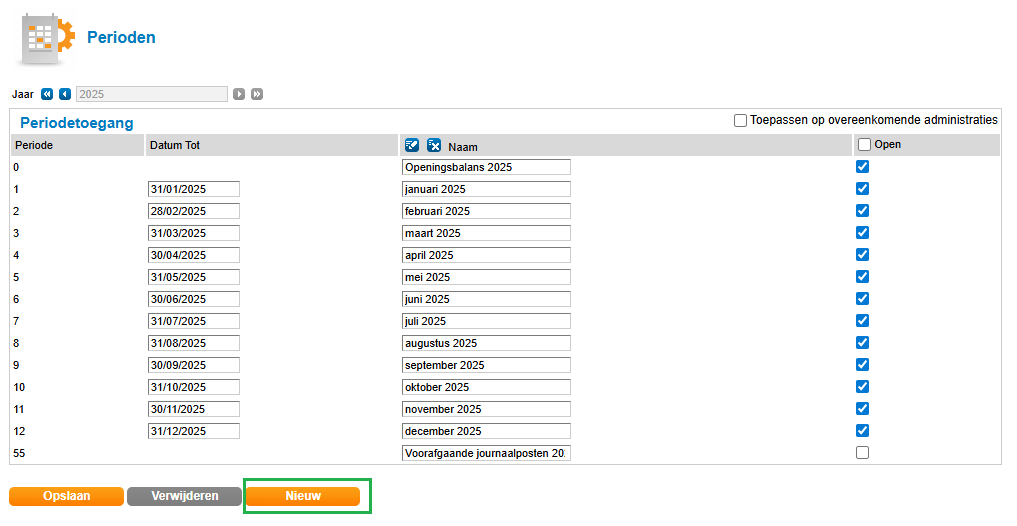Edit the Datum Tot field 28/02/2025
The width and height of the screenshot is (1017, 526).
pos(193,211)
